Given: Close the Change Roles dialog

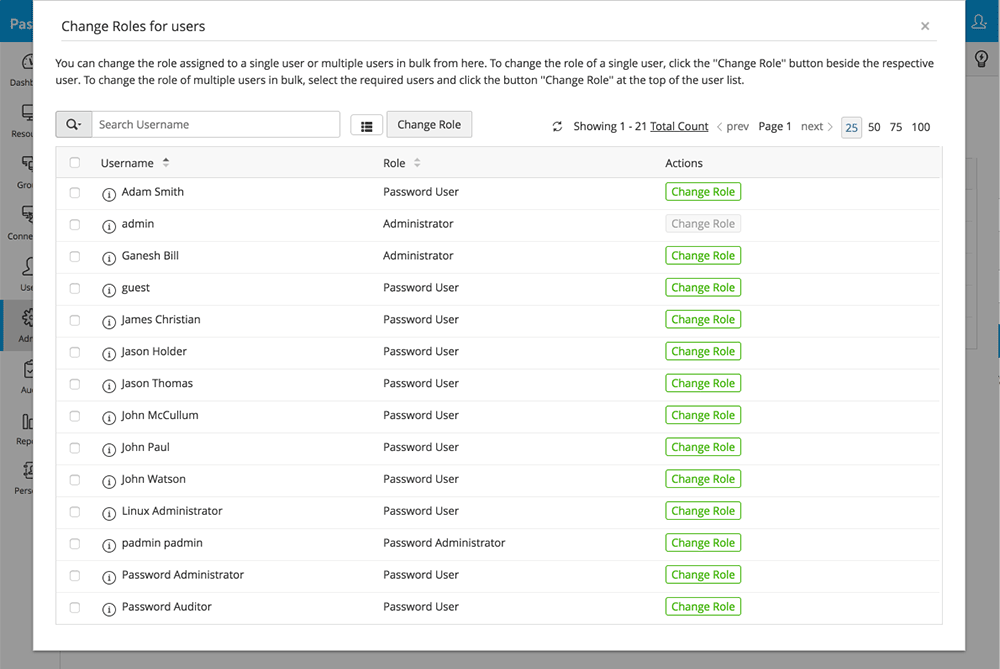Looking at the screenshot, I should (925, 27).
